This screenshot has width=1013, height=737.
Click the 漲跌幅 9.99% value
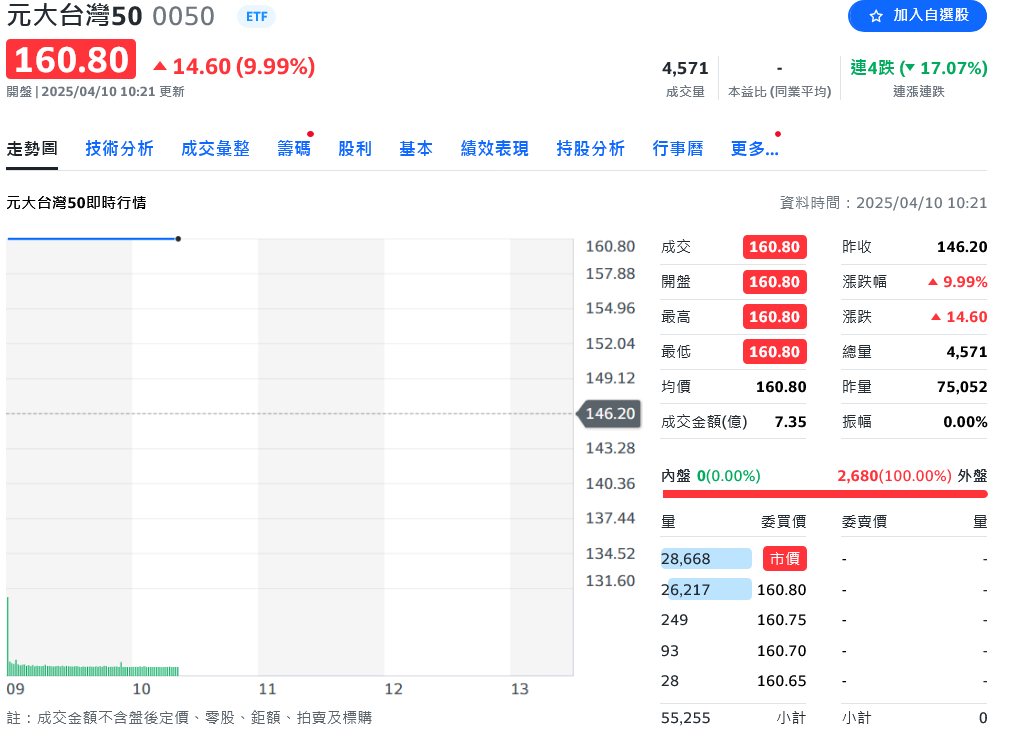[957, 282]
